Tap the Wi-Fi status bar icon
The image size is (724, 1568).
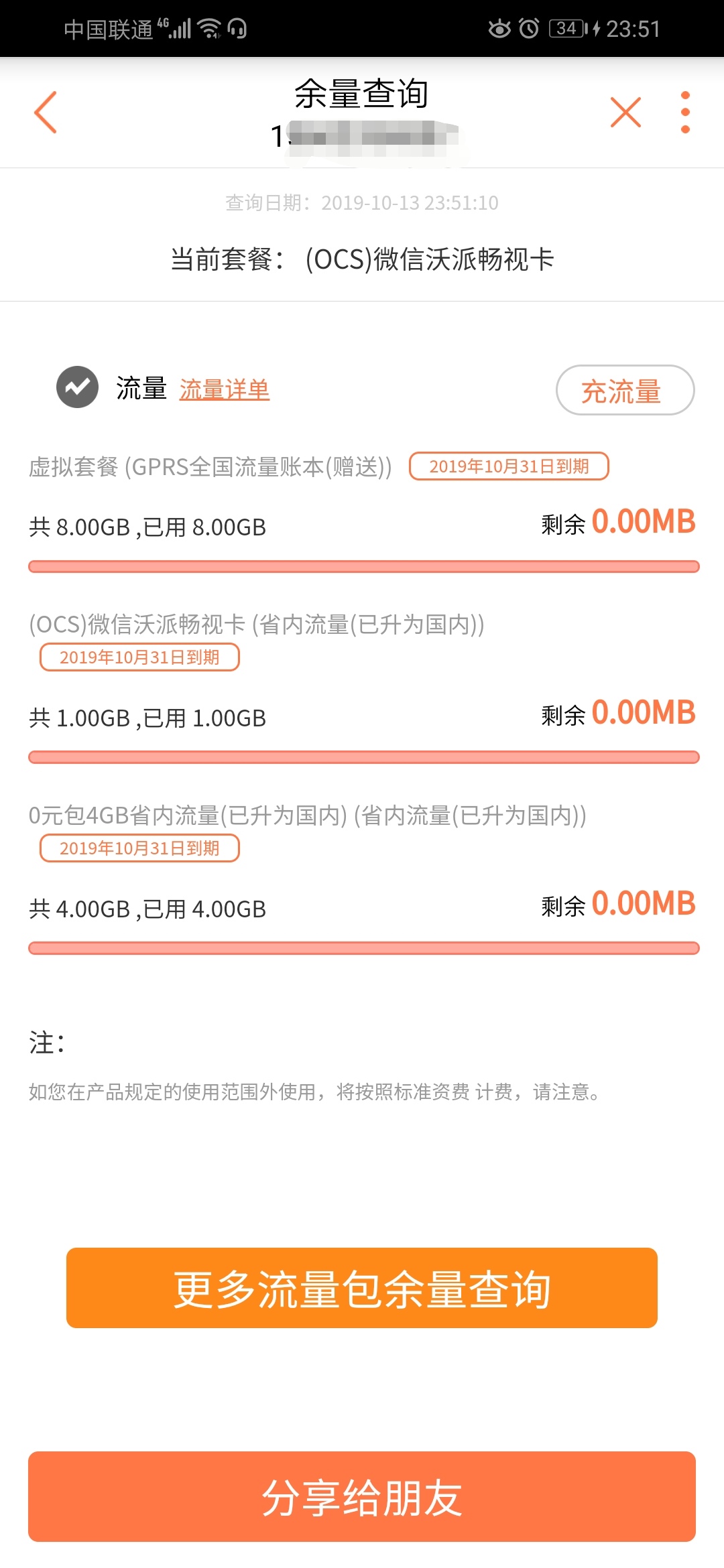pos(210,28)
